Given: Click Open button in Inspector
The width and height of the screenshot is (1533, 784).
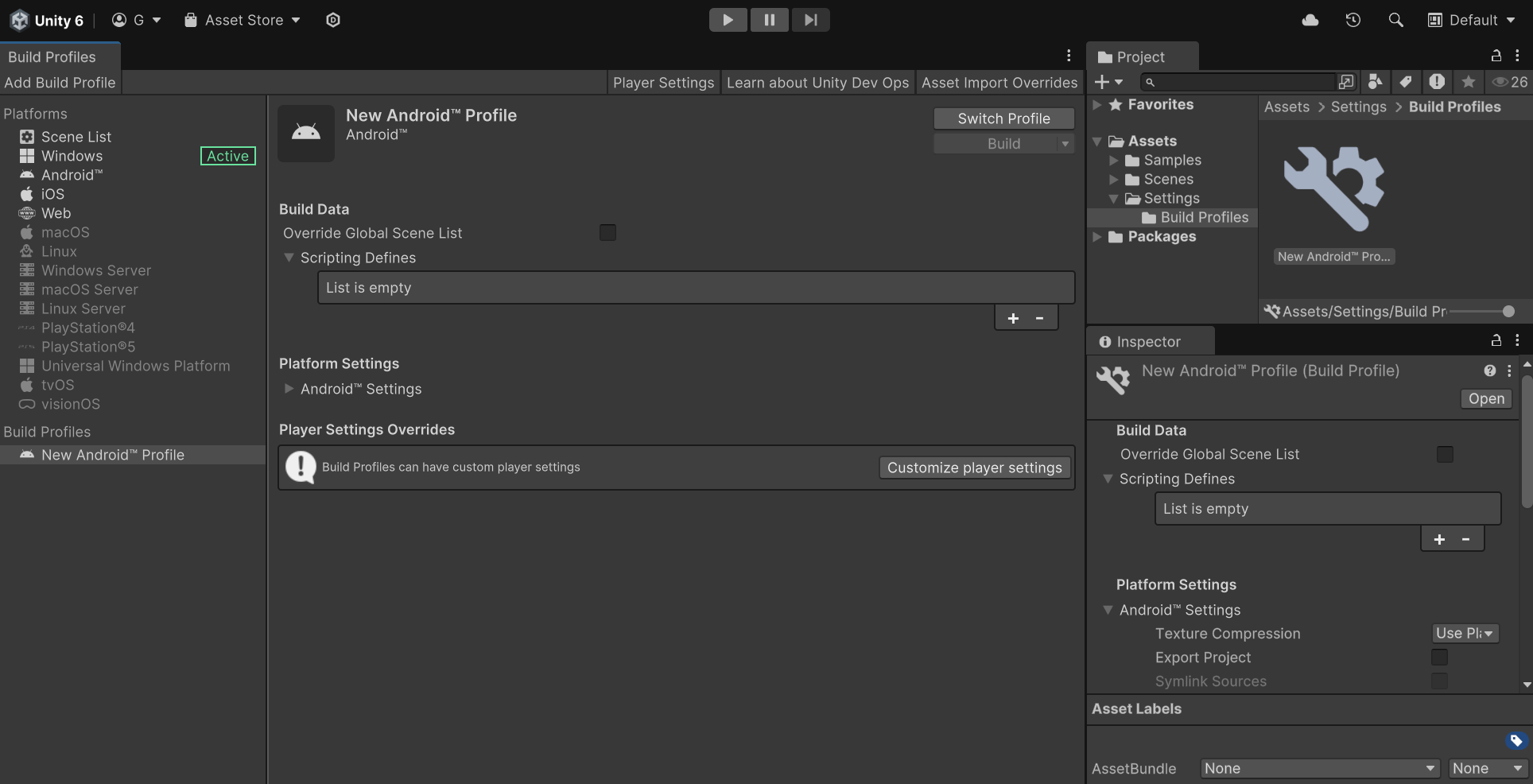Looking at the screenshot, I should pyautogui.click(x=1486, y=399).
